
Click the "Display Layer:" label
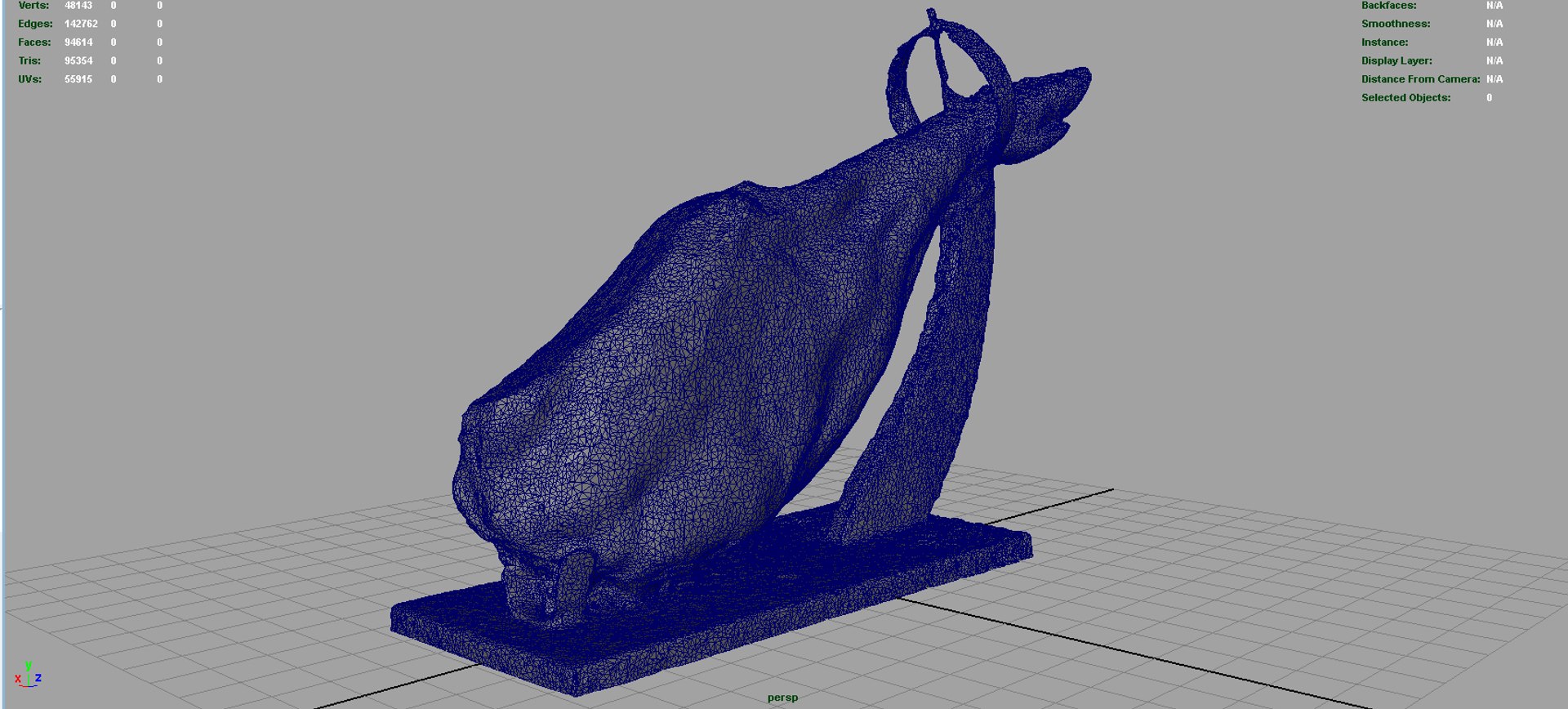point(1396,60)
